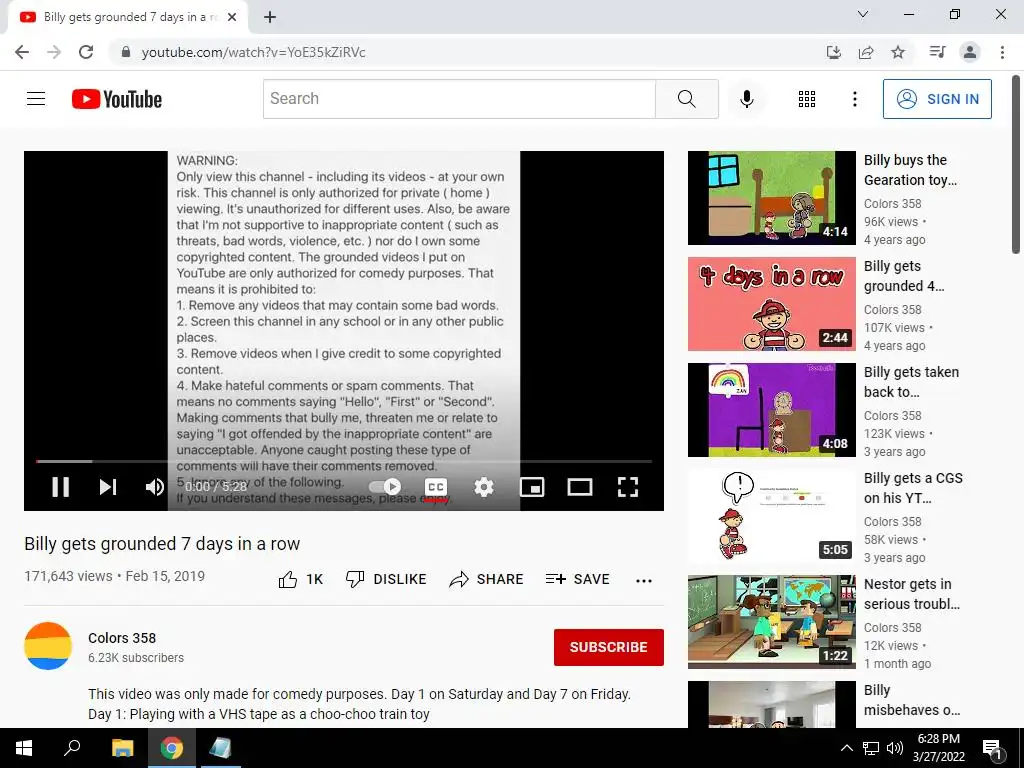Screen dimensions: 1024x768
Task: Open the YouTube guide hamburger menu
Action: point(36,99)
